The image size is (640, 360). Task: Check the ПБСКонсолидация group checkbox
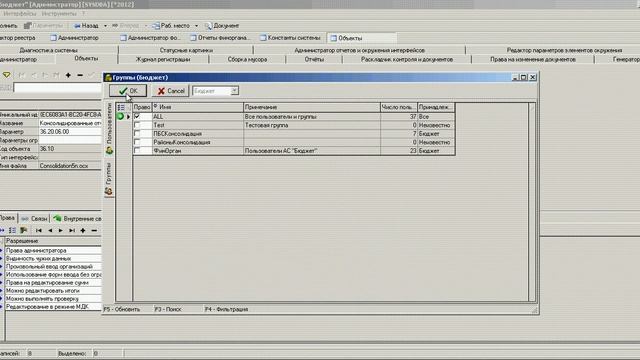coord(137,133)
